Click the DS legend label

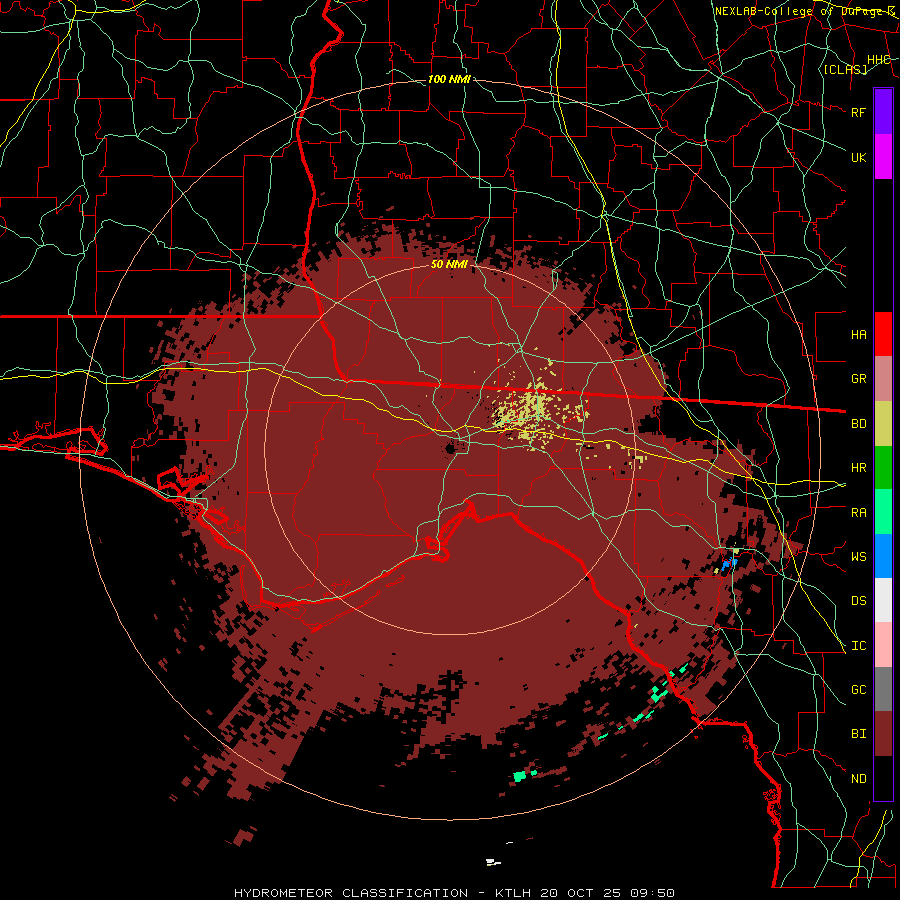(858, 600)
